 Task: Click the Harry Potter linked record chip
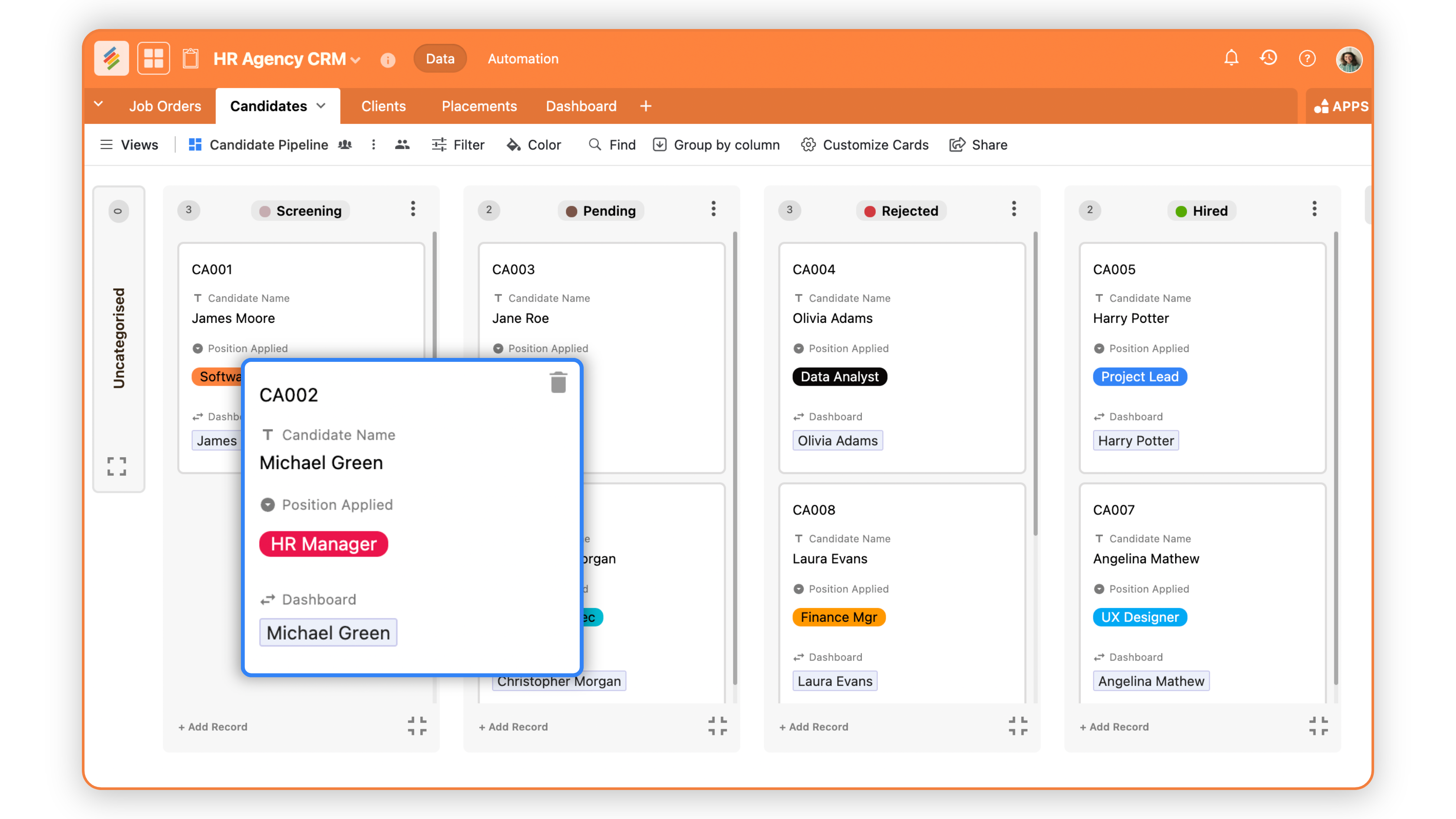(x=1135, y=441)
